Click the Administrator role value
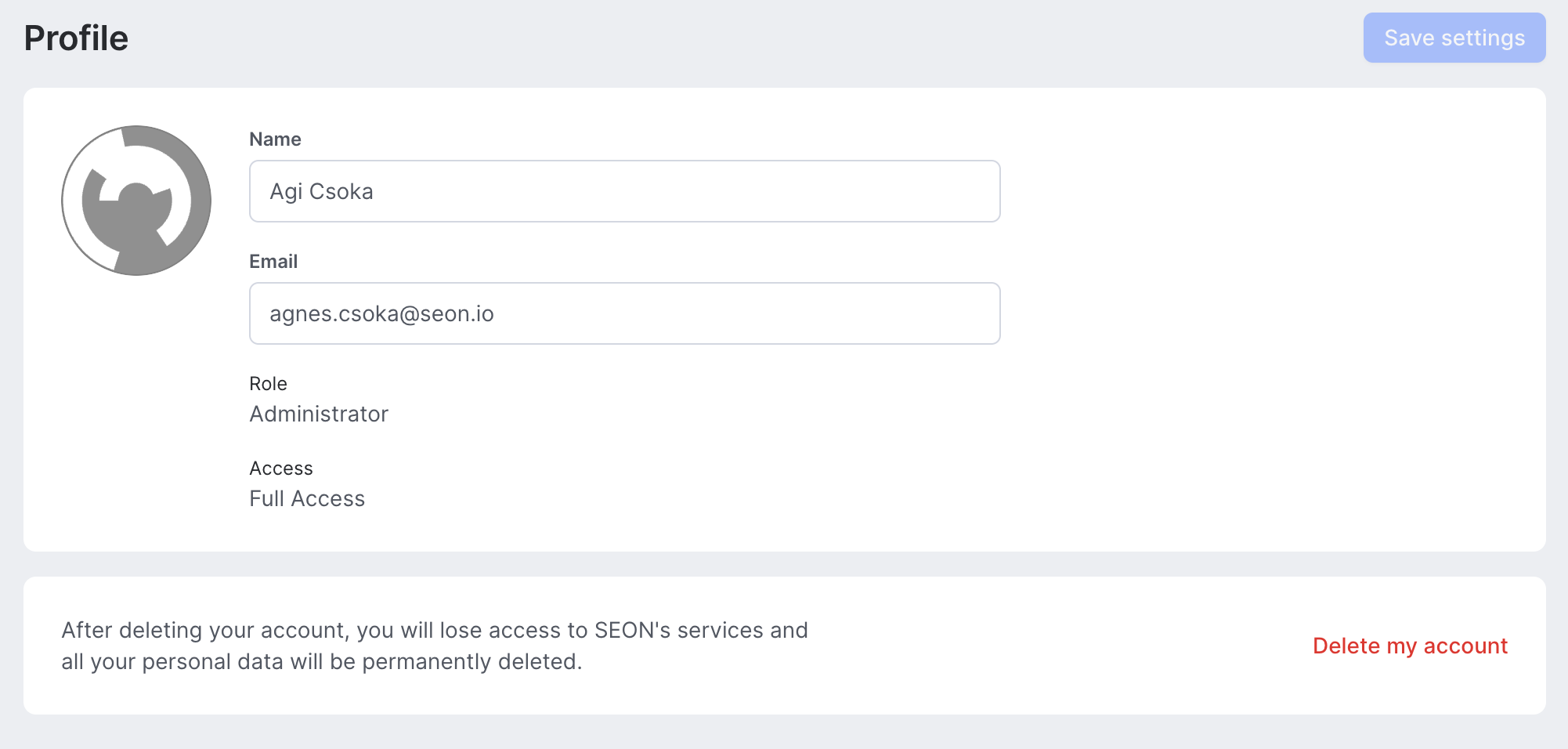This screenshot has height=749, width=1568. point(319,414)
